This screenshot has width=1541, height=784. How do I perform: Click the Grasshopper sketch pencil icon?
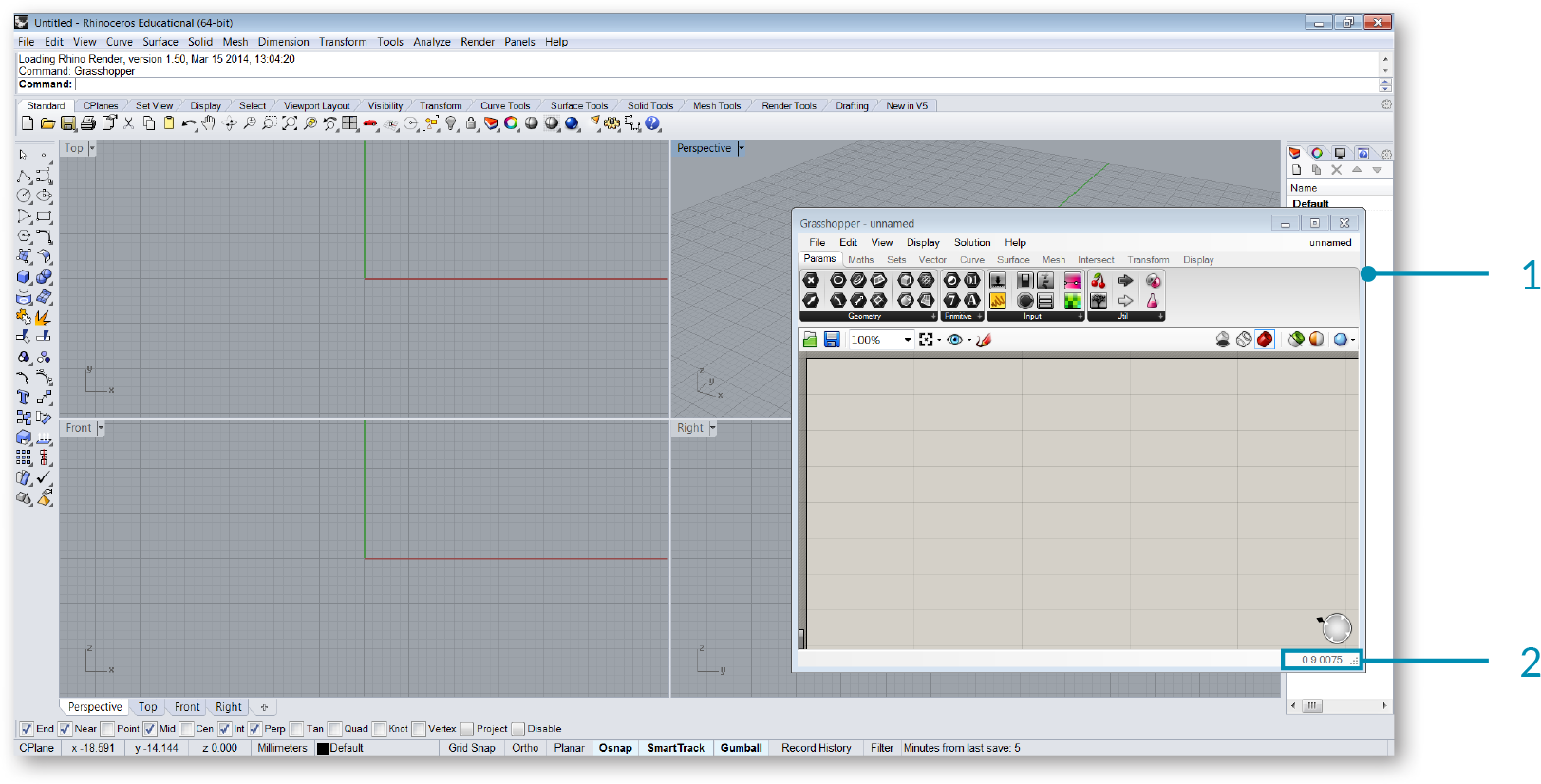[x=984, y=340]
